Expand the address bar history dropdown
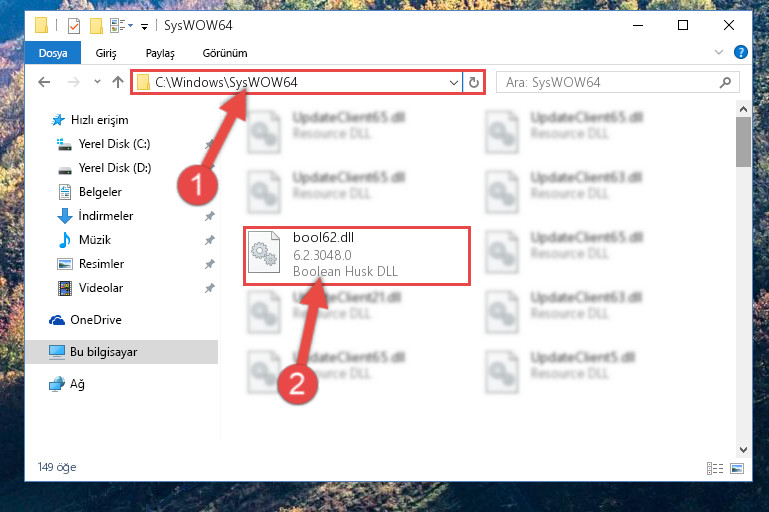 point(454,82)
